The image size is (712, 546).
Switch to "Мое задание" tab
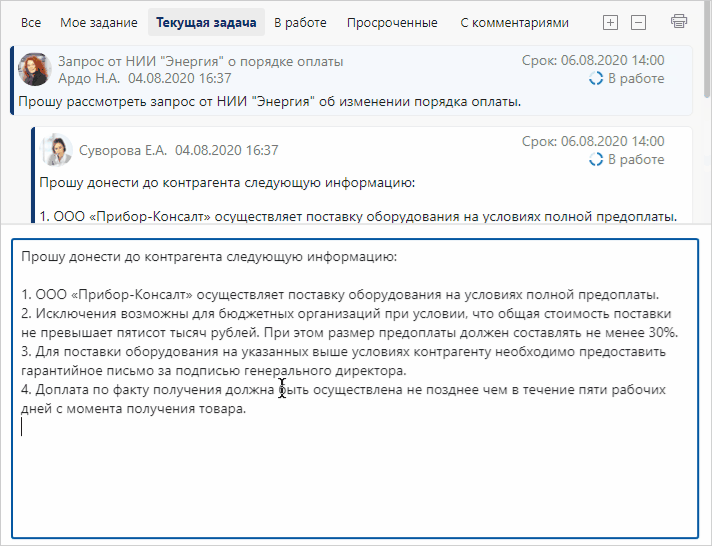coord(98,22)
